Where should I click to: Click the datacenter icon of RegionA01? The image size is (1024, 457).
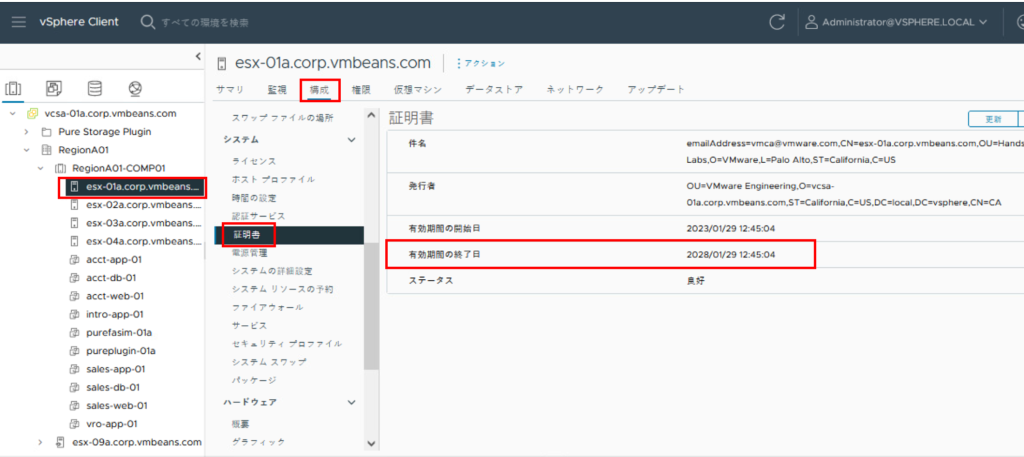(46, 150)
